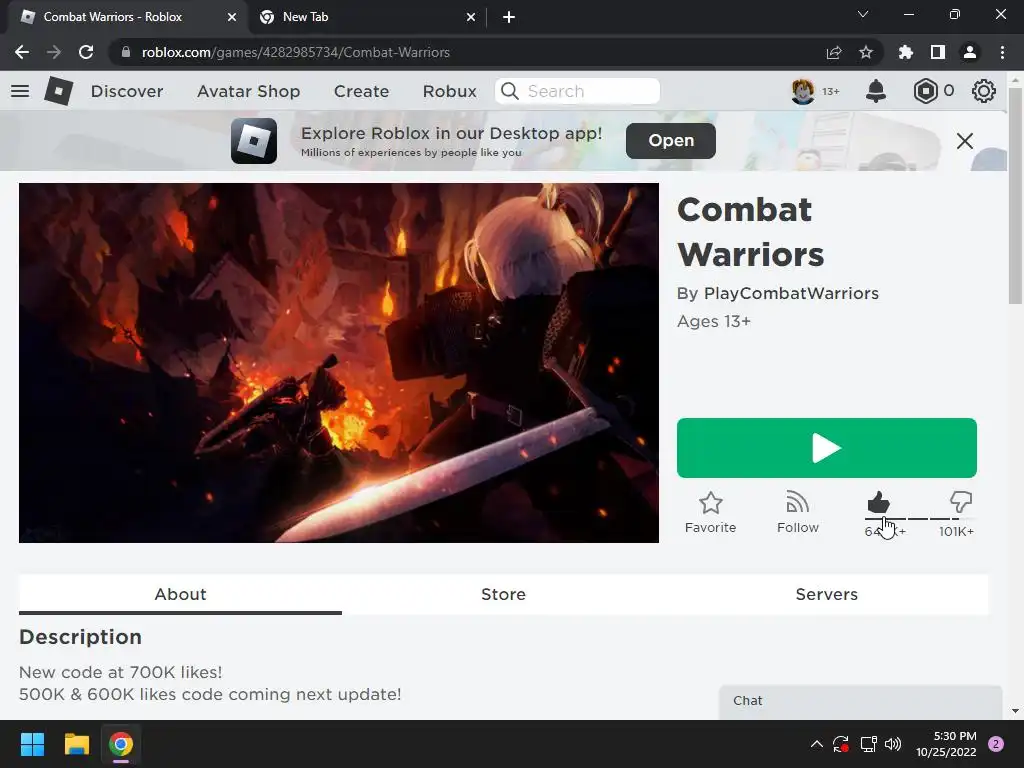Viewport: 1024px width, 768px height.
Task: Bookmark this page with the star
Action: [866, 52]
